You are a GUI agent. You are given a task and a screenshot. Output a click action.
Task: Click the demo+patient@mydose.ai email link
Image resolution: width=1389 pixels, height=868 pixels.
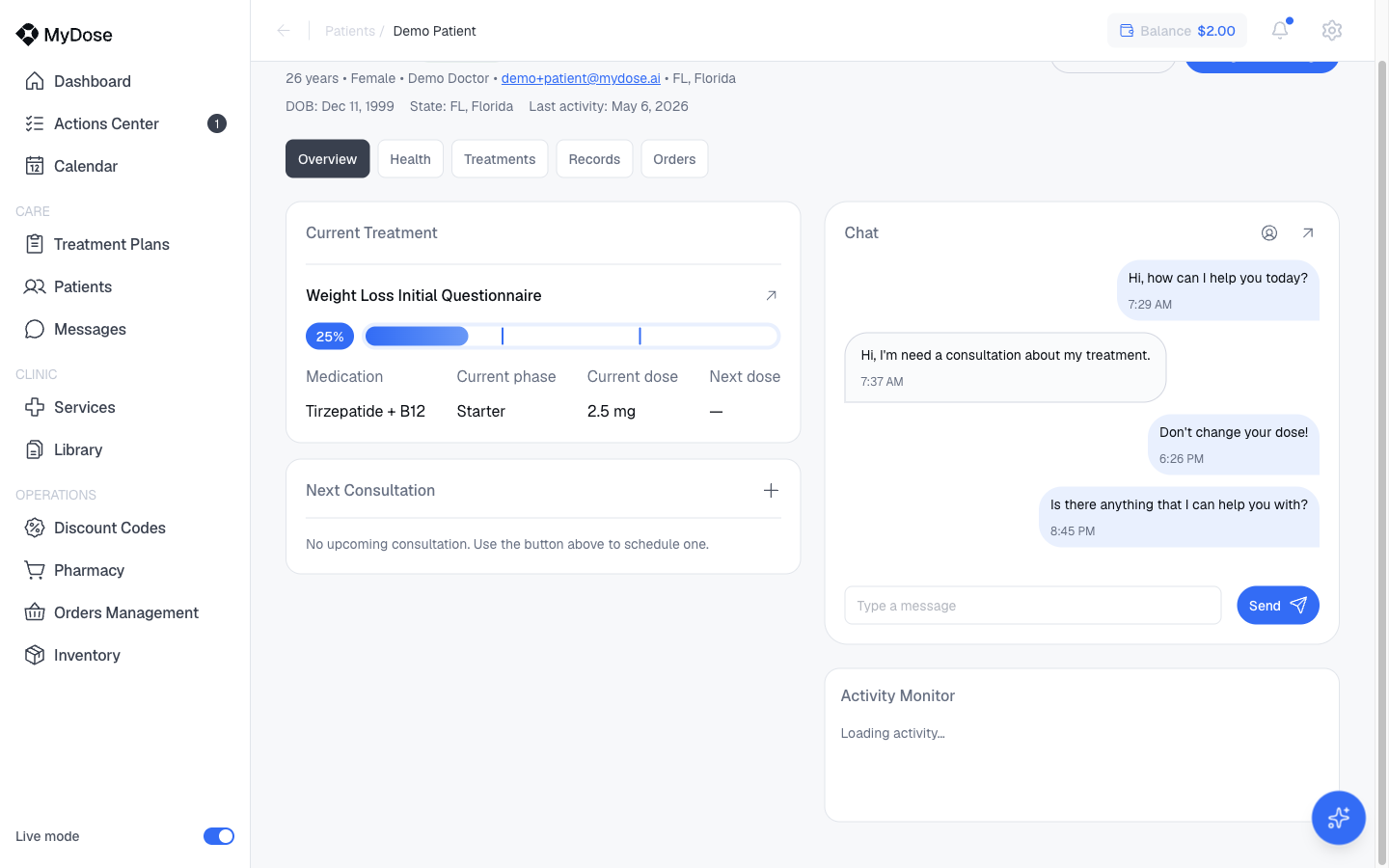click(x=581, y=78)
